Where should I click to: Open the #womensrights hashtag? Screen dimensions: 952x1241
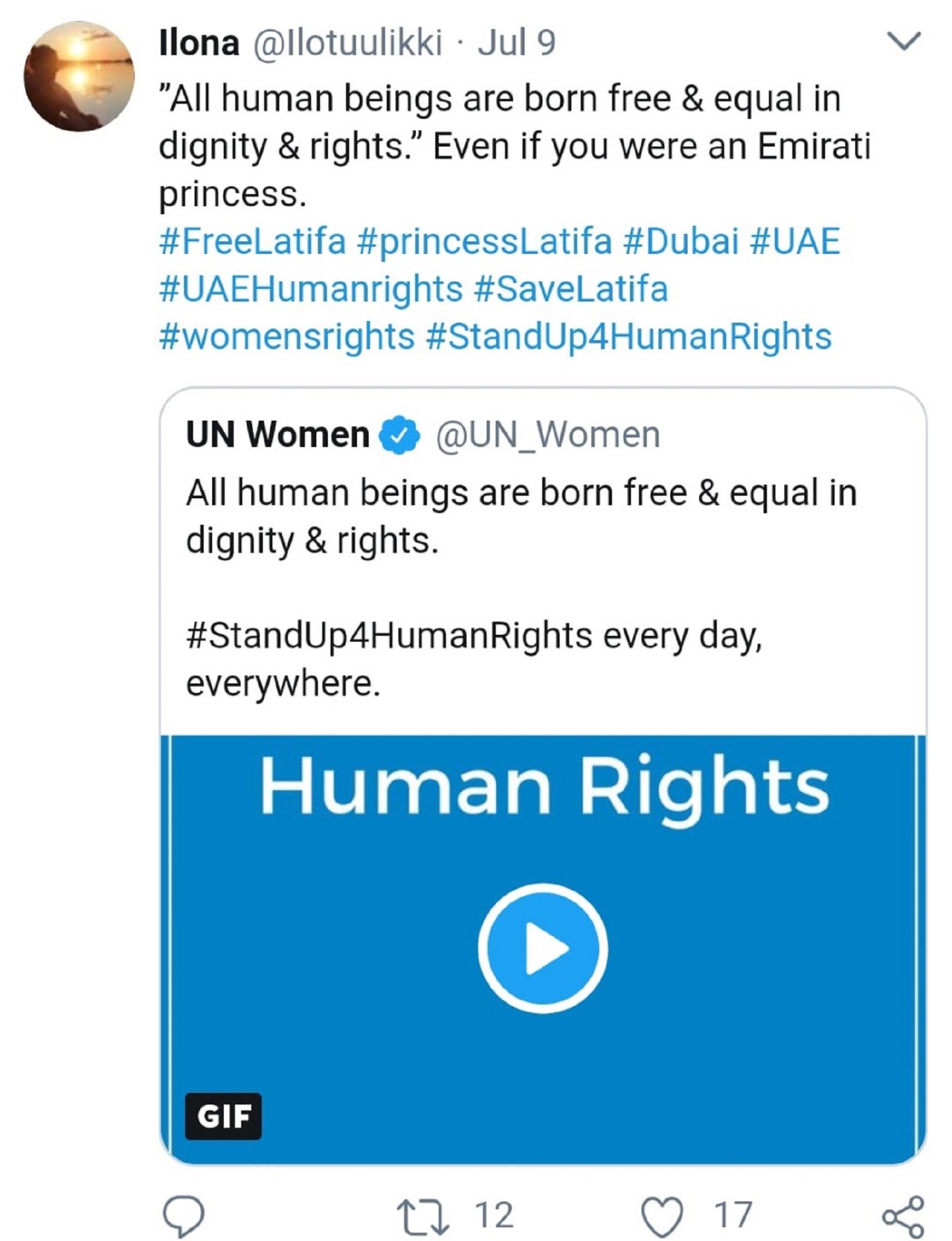click(287, 336)
